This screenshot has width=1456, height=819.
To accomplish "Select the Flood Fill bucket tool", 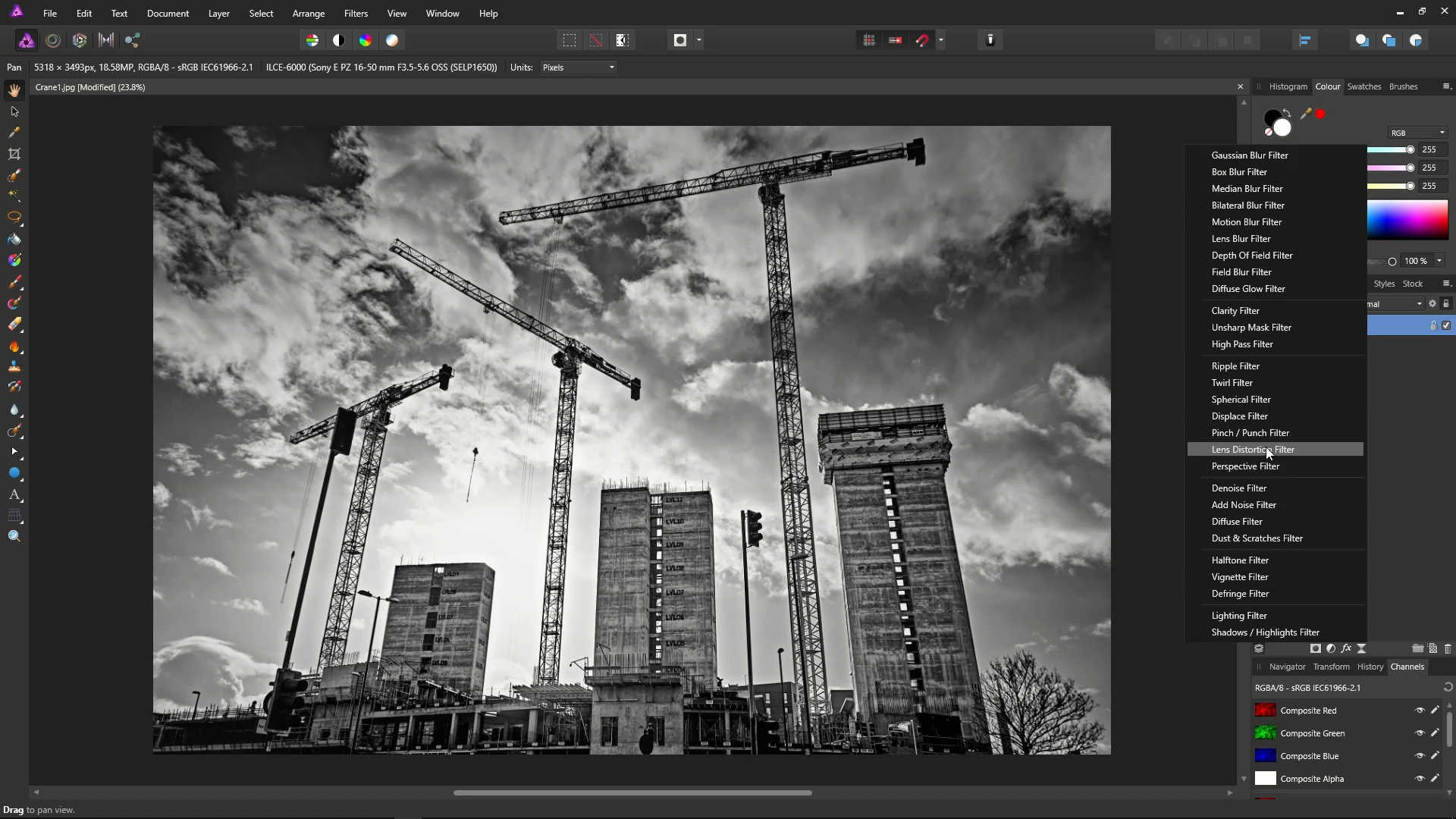I will pyautogui.click(x=14, y=239).
